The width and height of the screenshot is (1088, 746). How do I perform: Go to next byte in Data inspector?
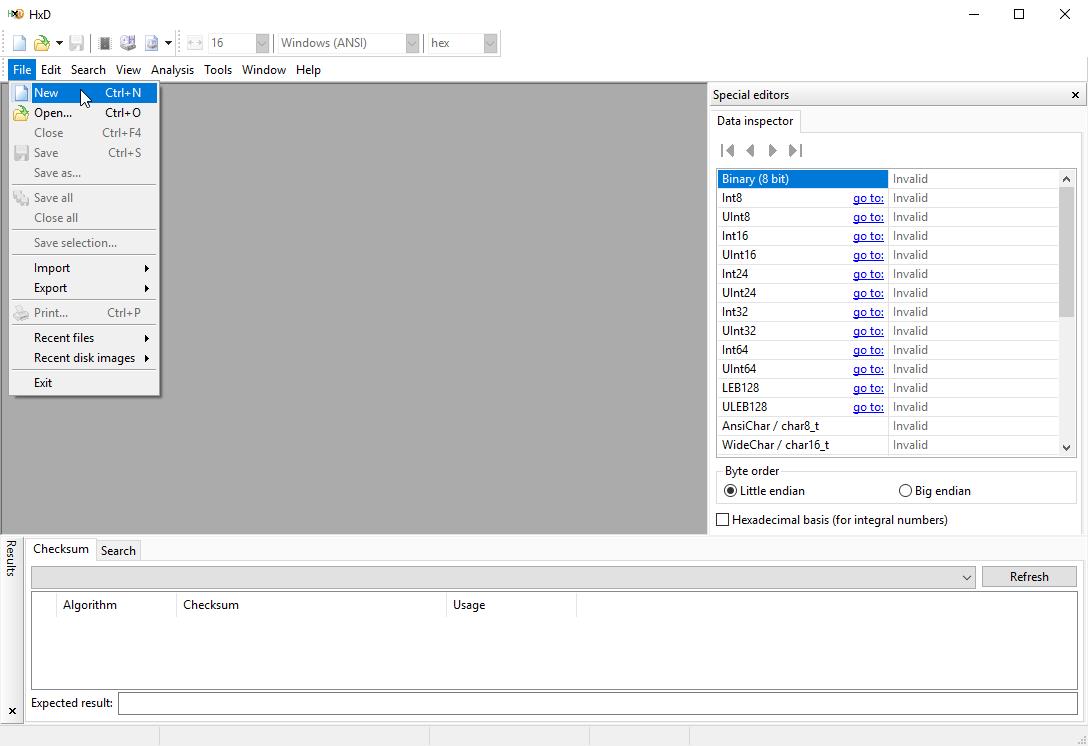772,150
